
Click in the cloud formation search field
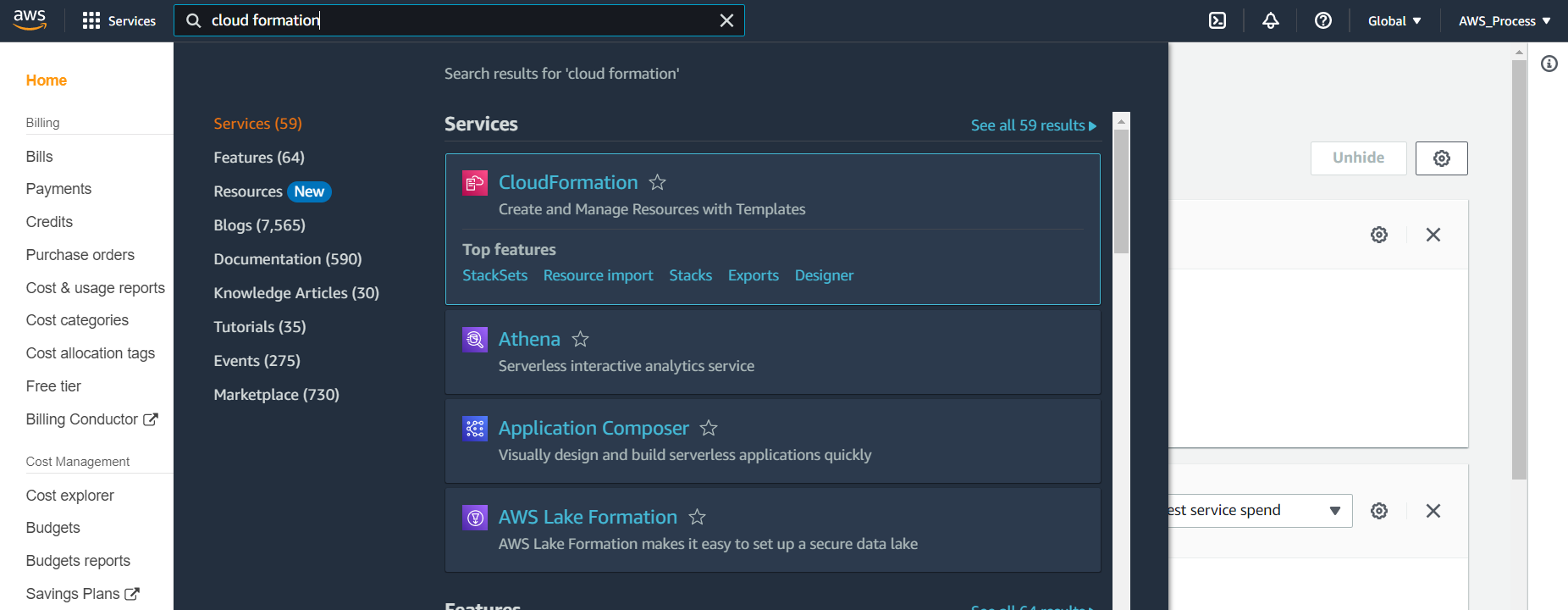pyautogui.click(x=457, y=21)
